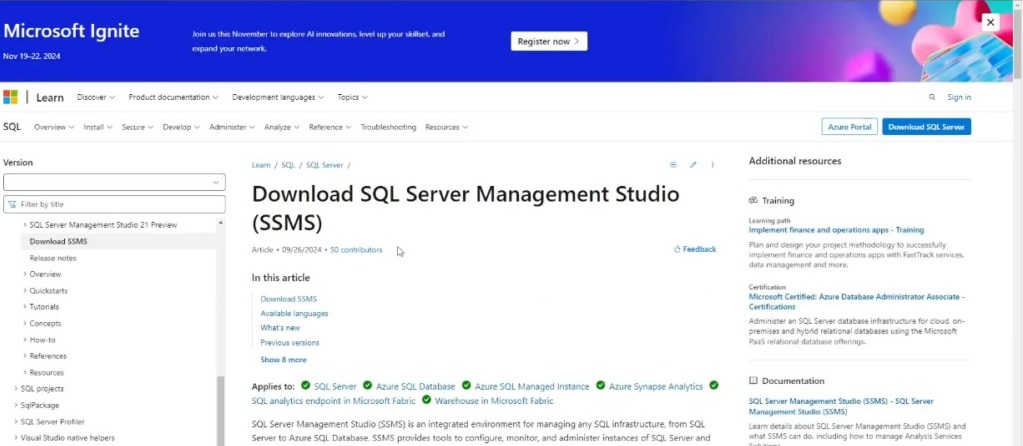
Task: Click the sidebar scroll up arrow
Action: tap(221, 224)
